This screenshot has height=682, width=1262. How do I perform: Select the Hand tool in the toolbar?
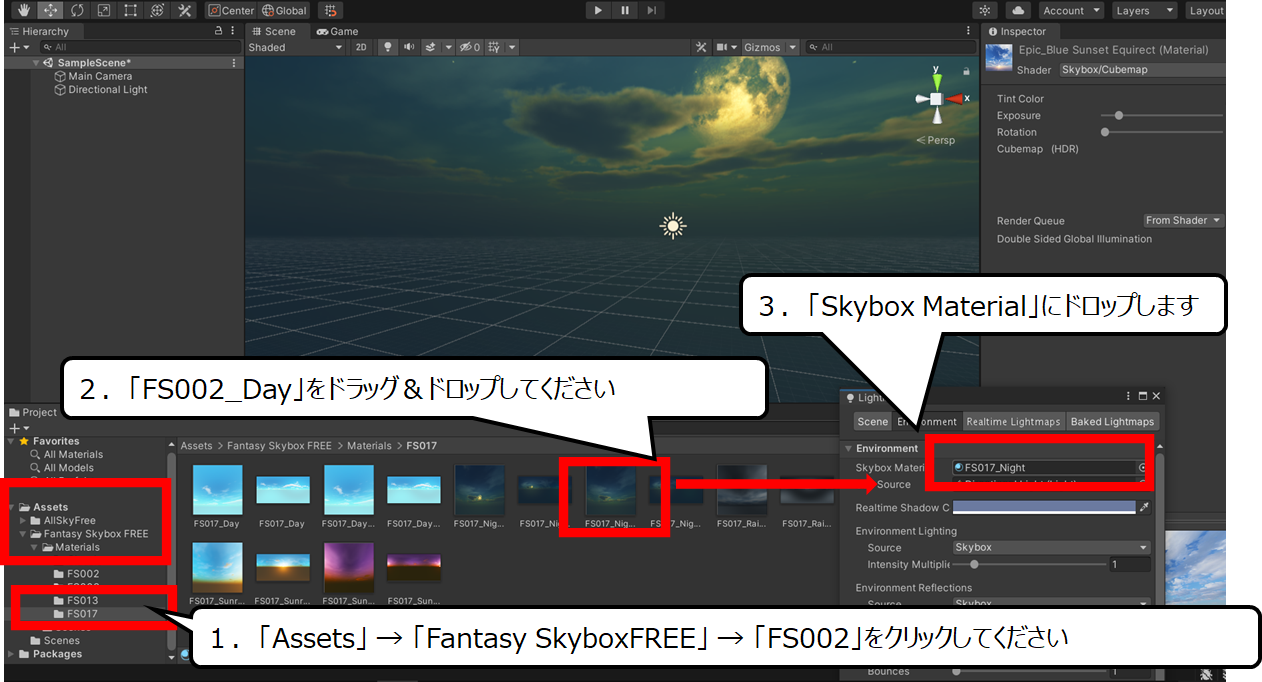point(24,10)
